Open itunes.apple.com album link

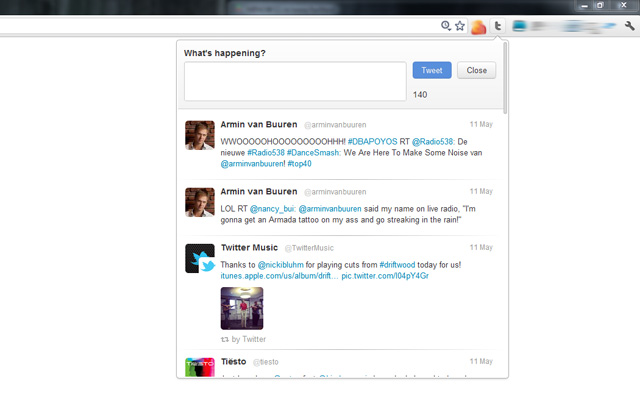click(x=279, y=276)
